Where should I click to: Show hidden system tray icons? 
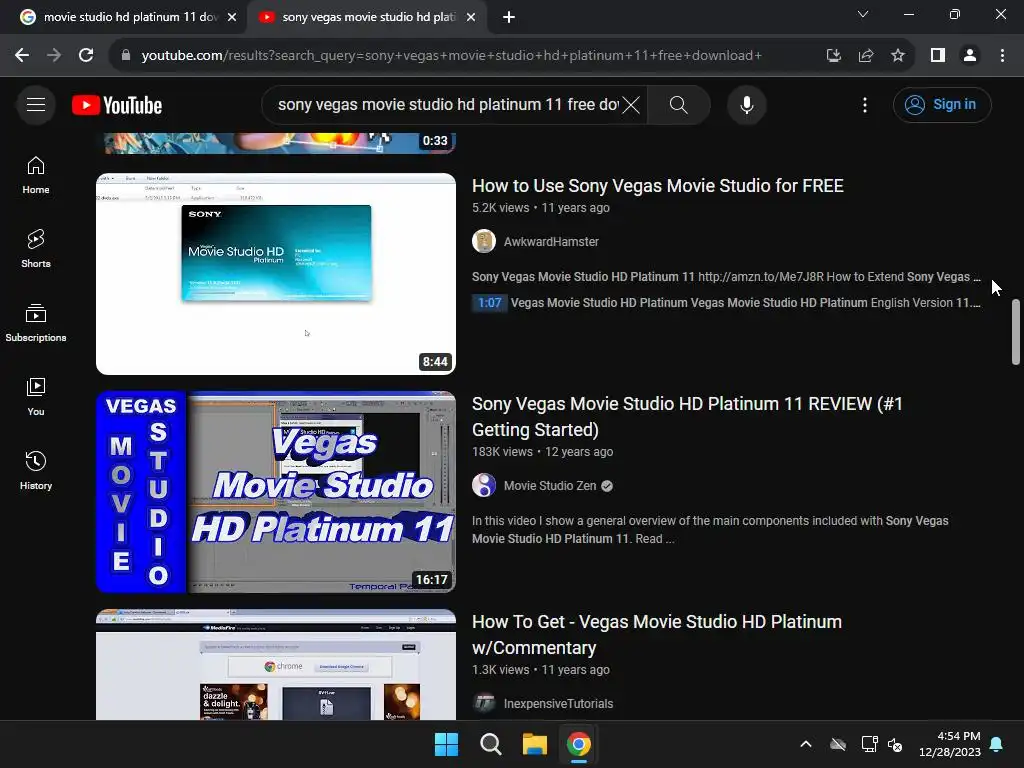[x=806, y=744]
